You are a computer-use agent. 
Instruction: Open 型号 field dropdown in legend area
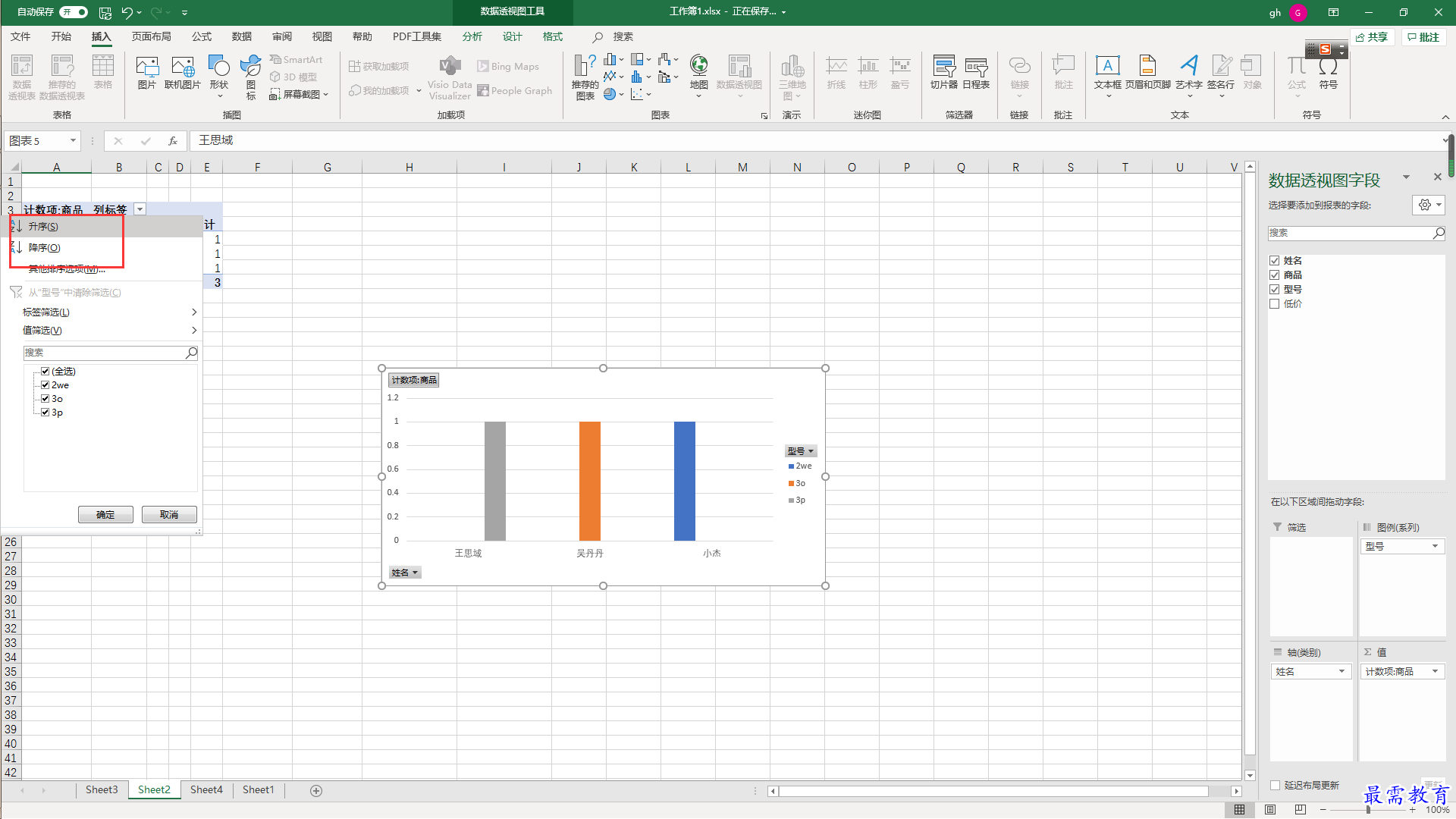coord(1435,547)
